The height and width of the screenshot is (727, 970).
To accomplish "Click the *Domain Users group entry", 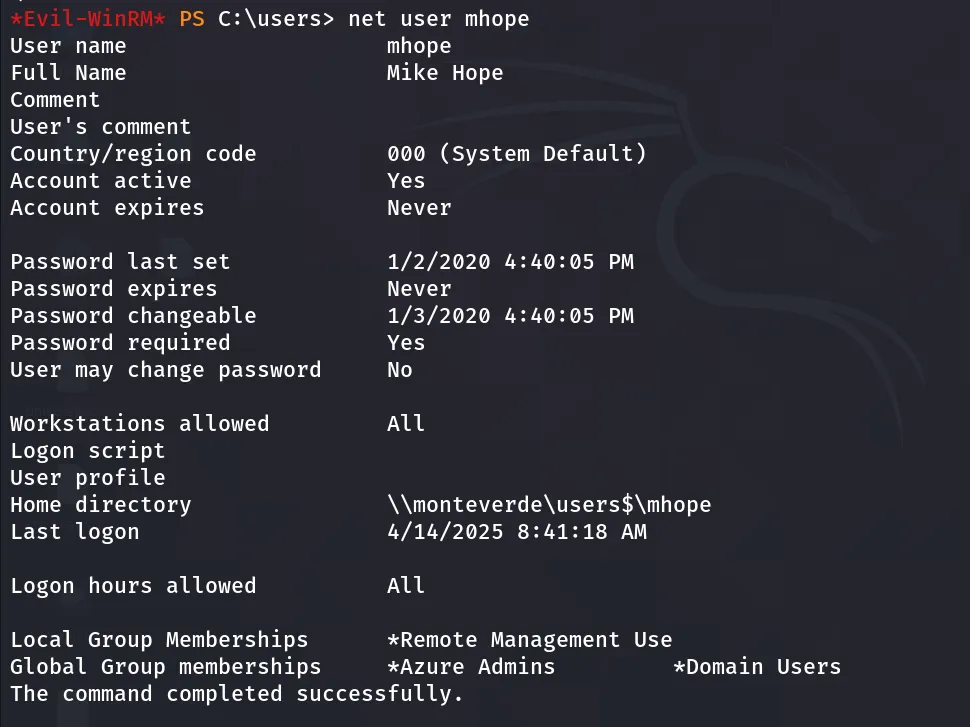I will coord(757,667).
